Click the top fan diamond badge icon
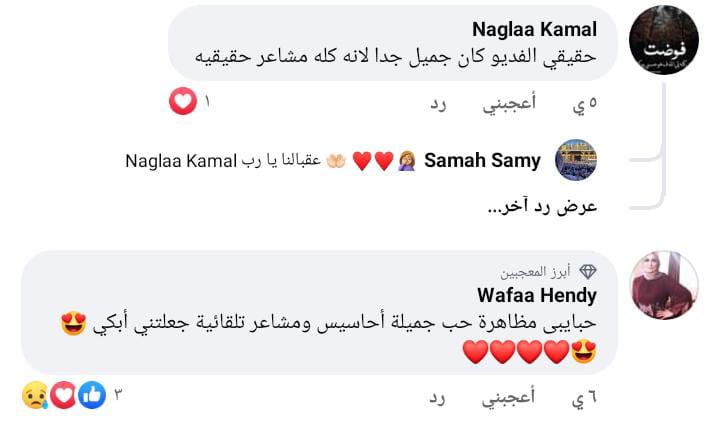Viewport: 720px width, 424px height. [588, 272]
